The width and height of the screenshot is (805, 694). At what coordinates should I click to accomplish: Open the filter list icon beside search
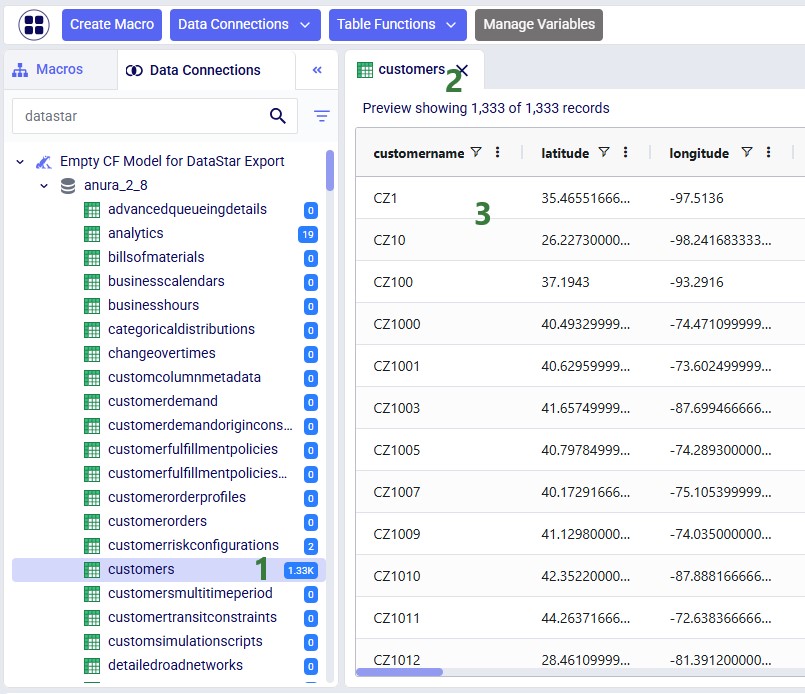pyautogui.click(x=322, y=116)
